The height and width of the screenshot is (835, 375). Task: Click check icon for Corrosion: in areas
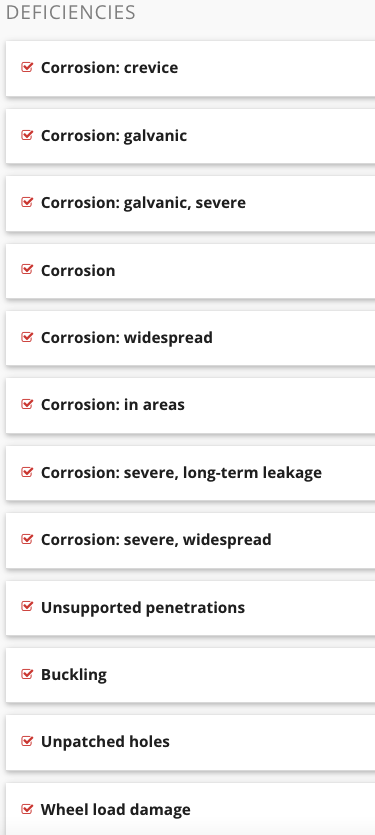coord(27,404)
